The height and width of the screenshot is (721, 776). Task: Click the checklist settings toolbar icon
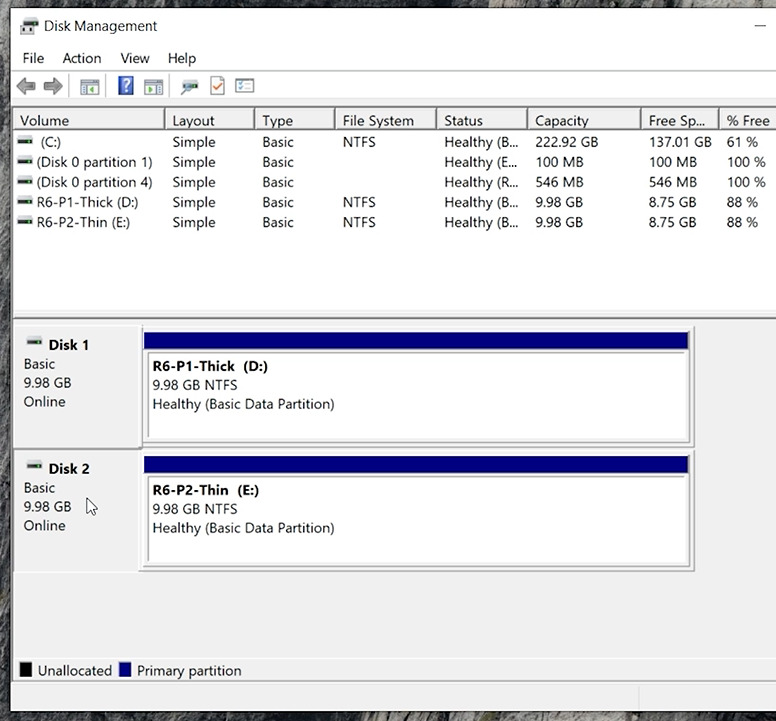click(x=244, y=86)
